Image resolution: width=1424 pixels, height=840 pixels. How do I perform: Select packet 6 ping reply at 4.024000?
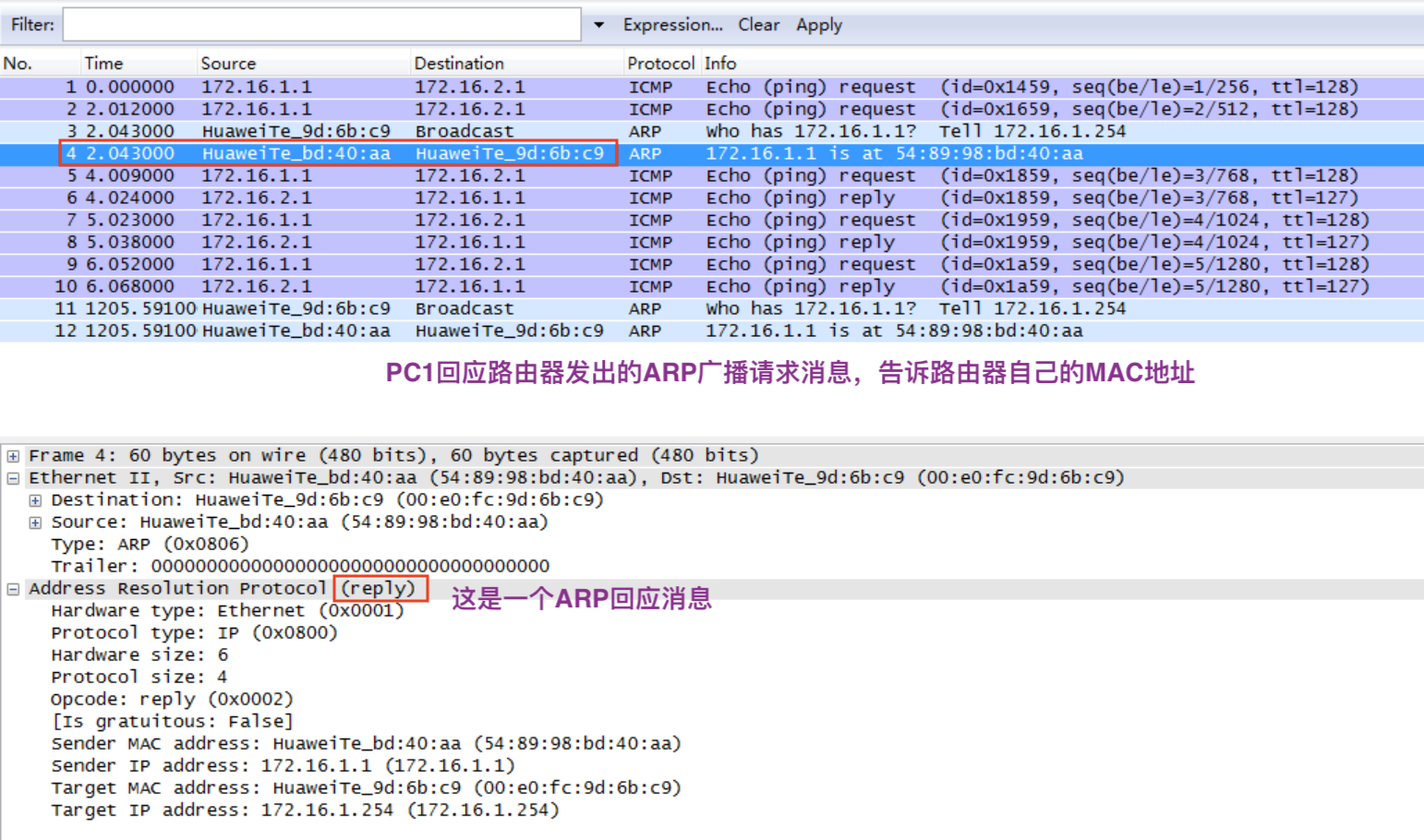[712, 198]
